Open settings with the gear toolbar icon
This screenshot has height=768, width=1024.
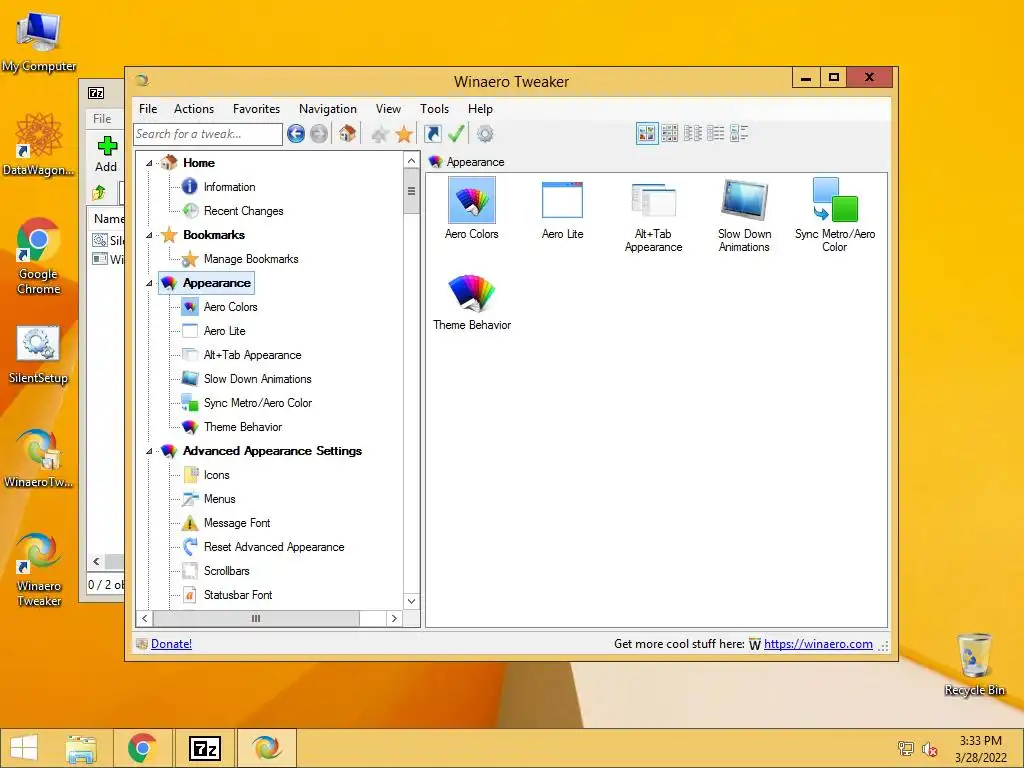pos(485,134)
